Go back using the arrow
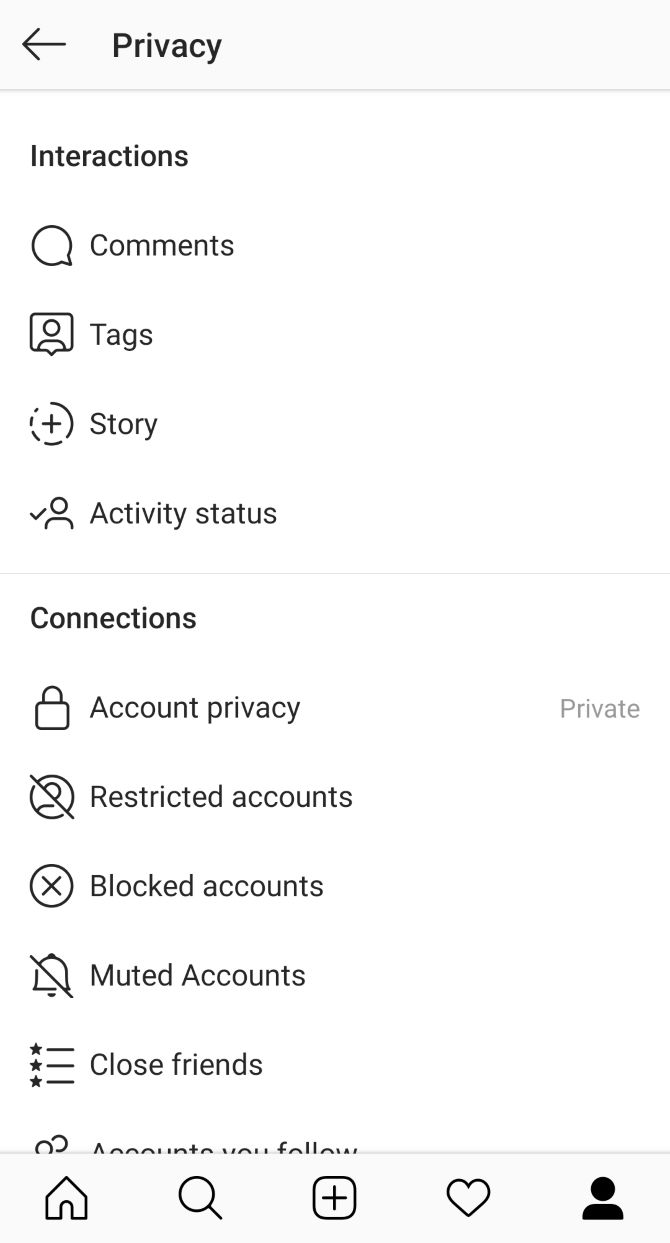 43,44
